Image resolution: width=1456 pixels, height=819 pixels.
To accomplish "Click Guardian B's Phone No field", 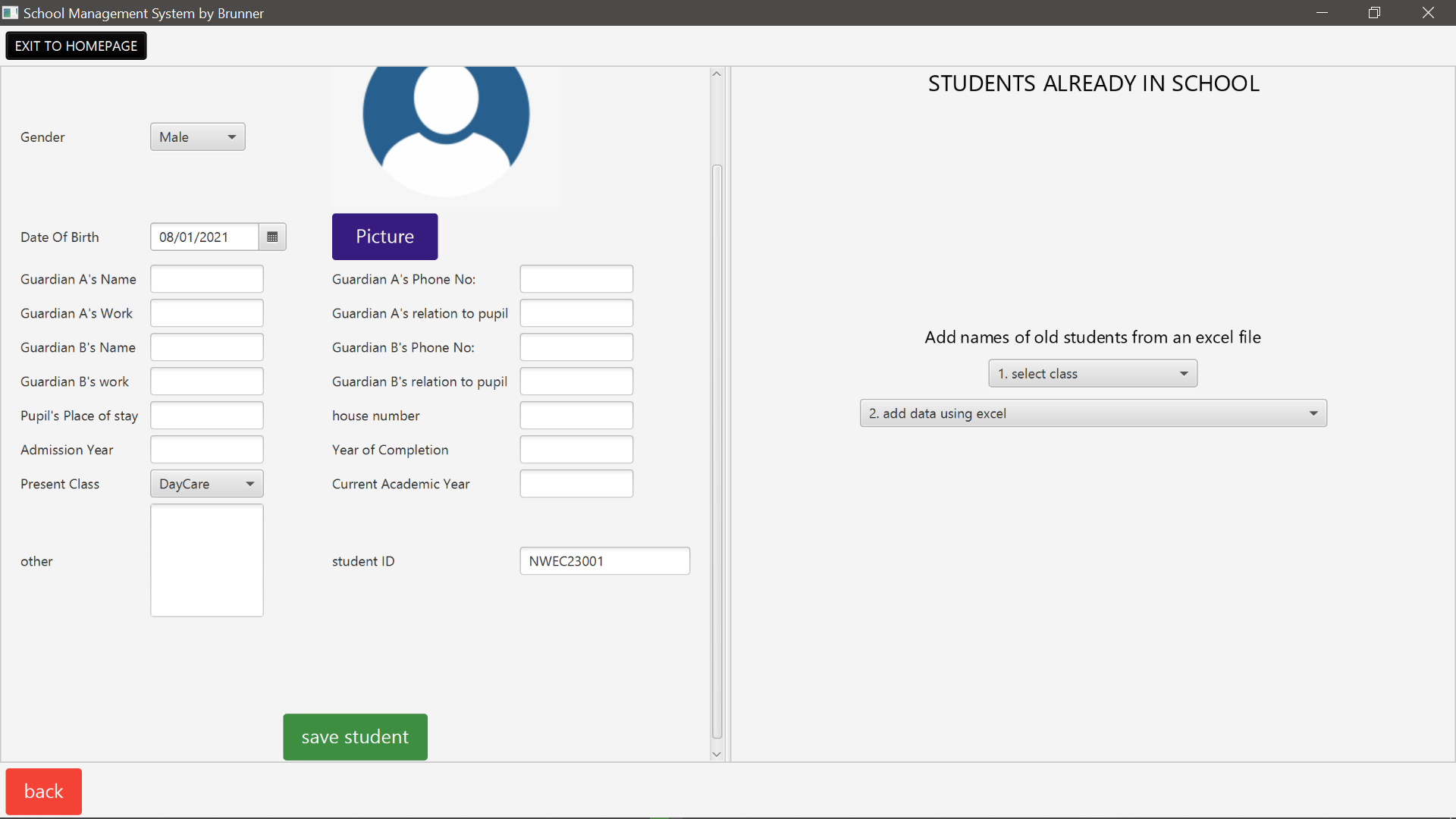I will click(x=576, y=347).
